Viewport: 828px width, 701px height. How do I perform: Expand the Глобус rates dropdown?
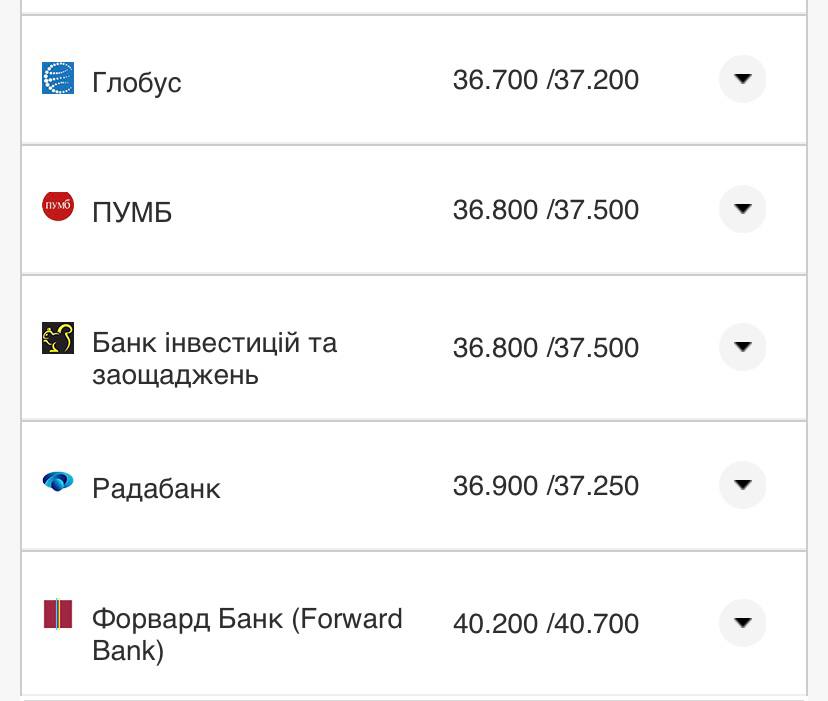pyautogui.click(x=742, y=77)
